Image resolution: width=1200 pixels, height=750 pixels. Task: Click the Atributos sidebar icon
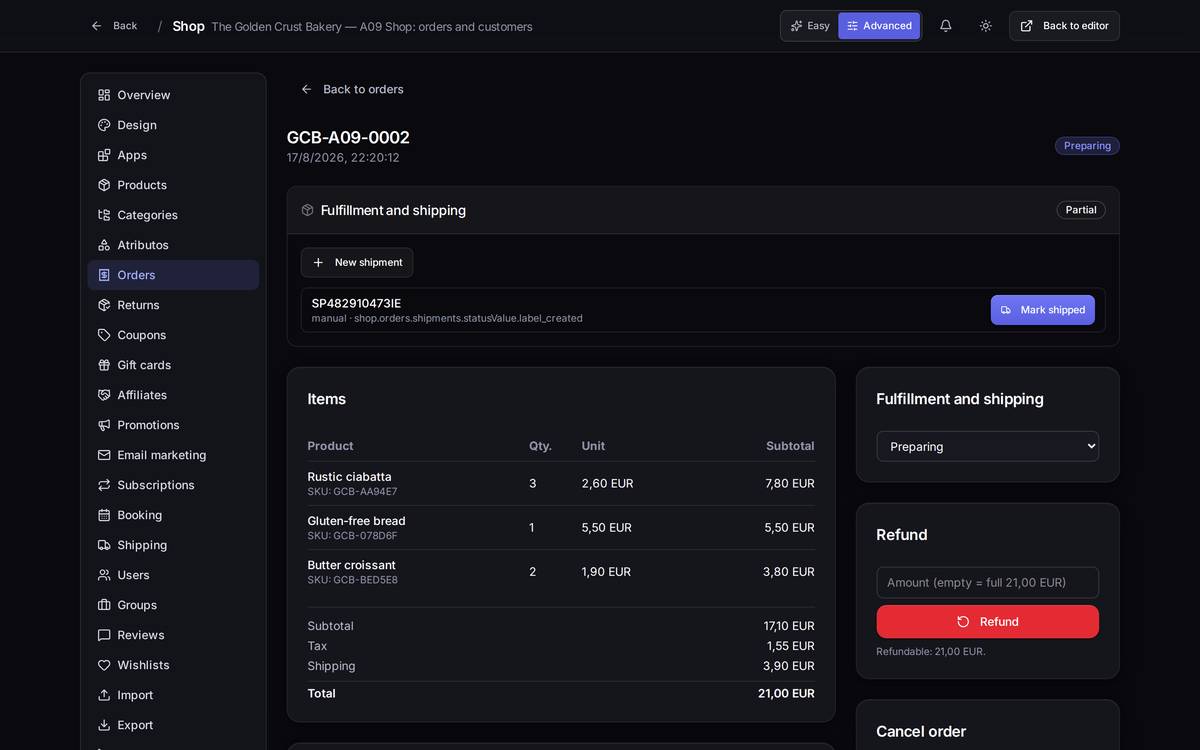coord(104,245)
